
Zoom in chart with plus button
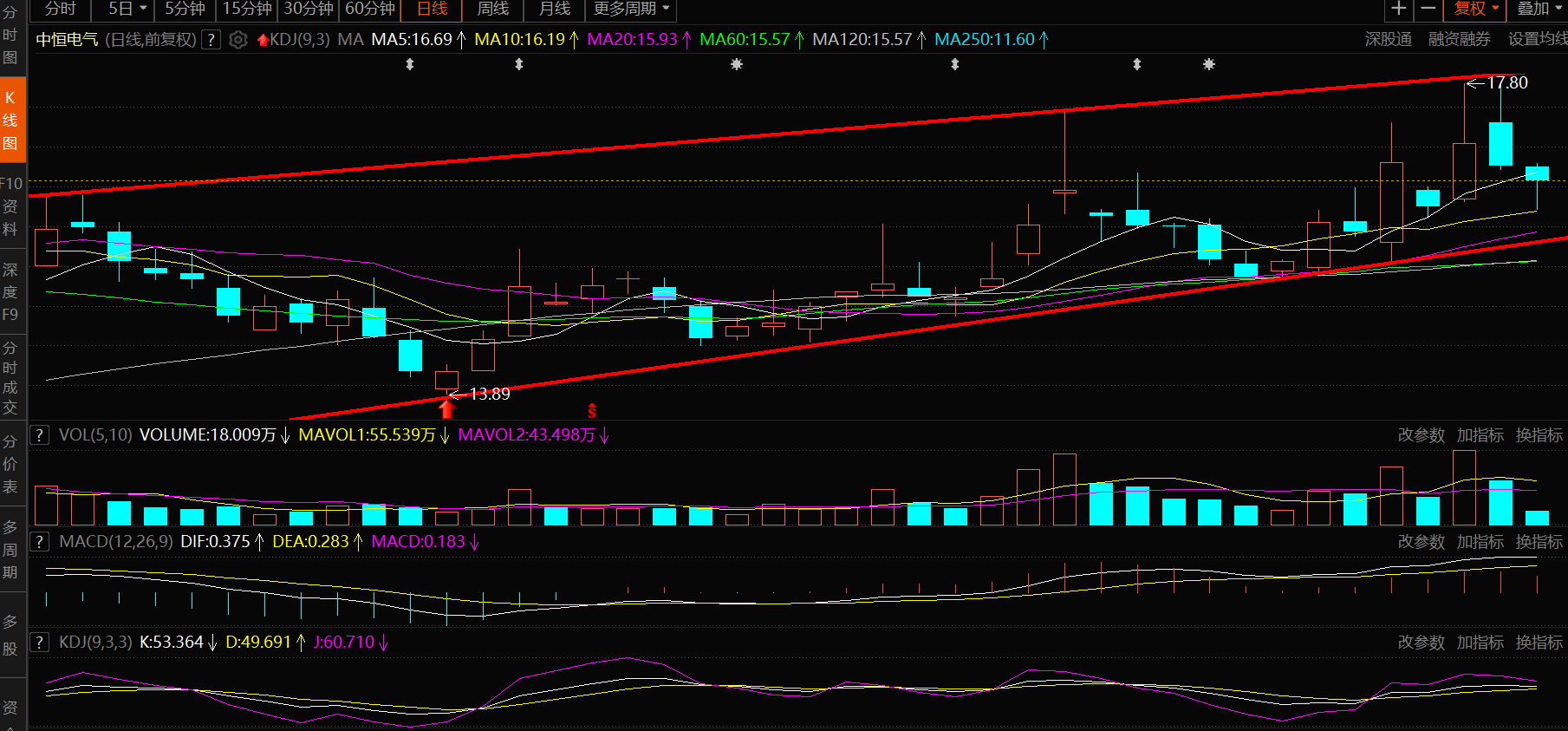tap(1398, 9)
